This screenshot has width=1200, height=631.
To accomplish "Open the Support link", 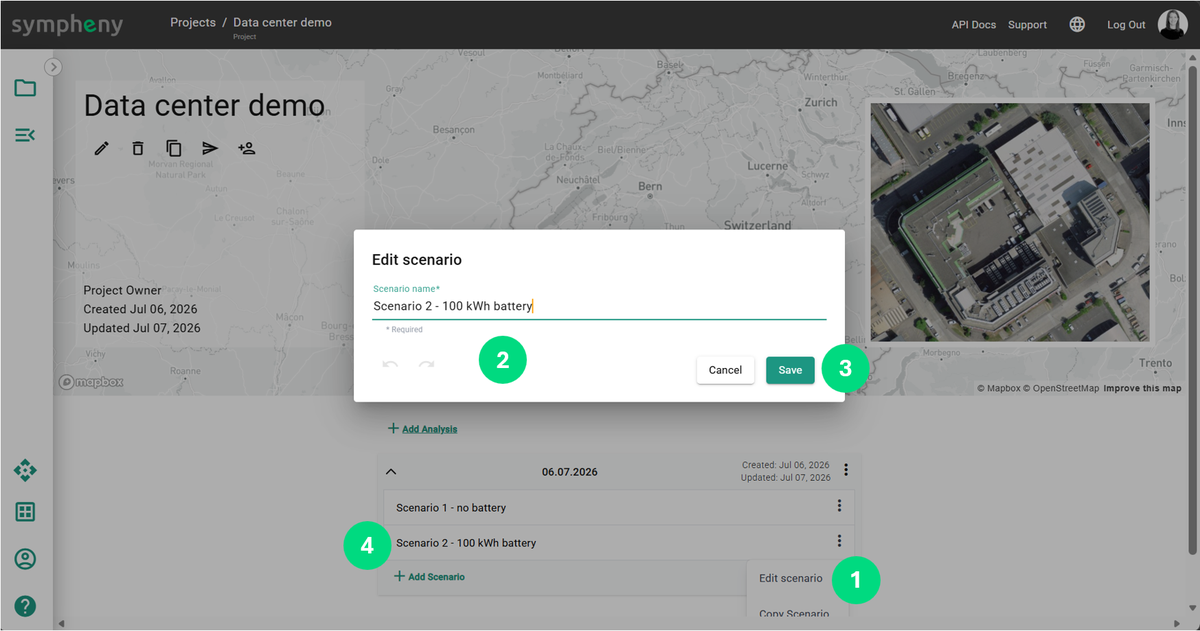I will point(1027,25).
